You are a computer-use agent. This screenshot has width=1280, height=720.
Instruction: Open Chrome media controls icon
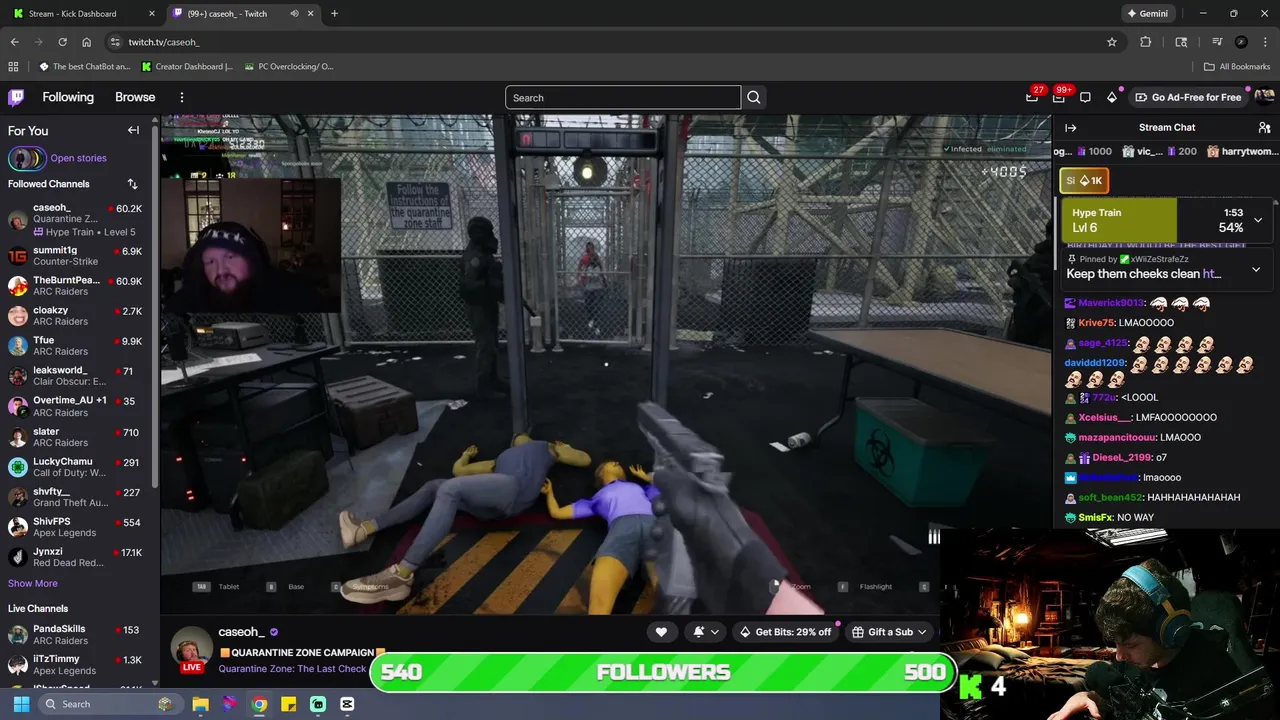pyautogui.click(x=1217, y=42)
